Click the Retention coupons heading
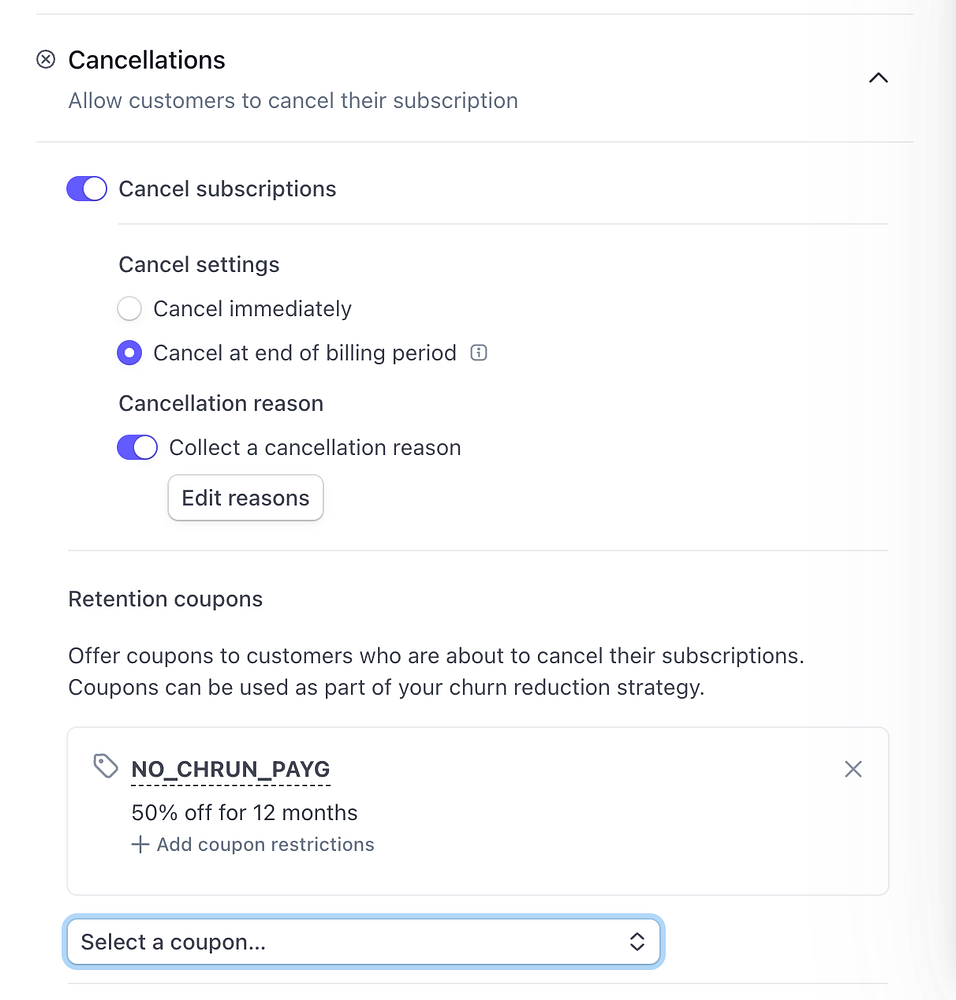The image size is (956, 1000). [165, 599]
